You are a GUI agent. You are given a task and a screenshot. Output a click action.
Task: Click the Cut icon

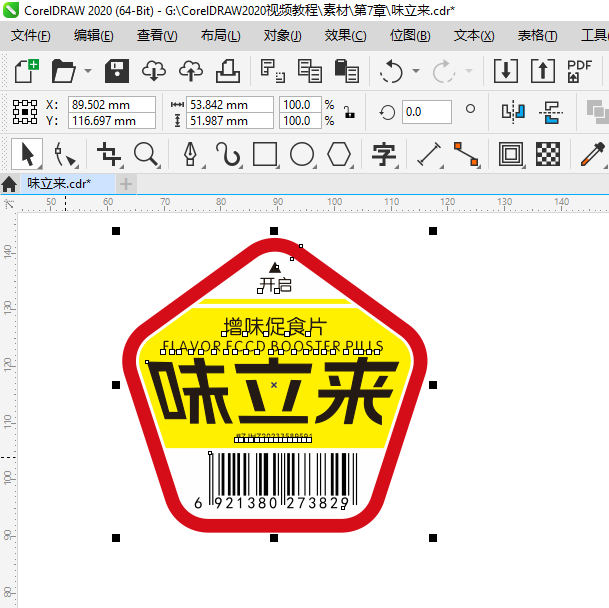click(273, 71)
